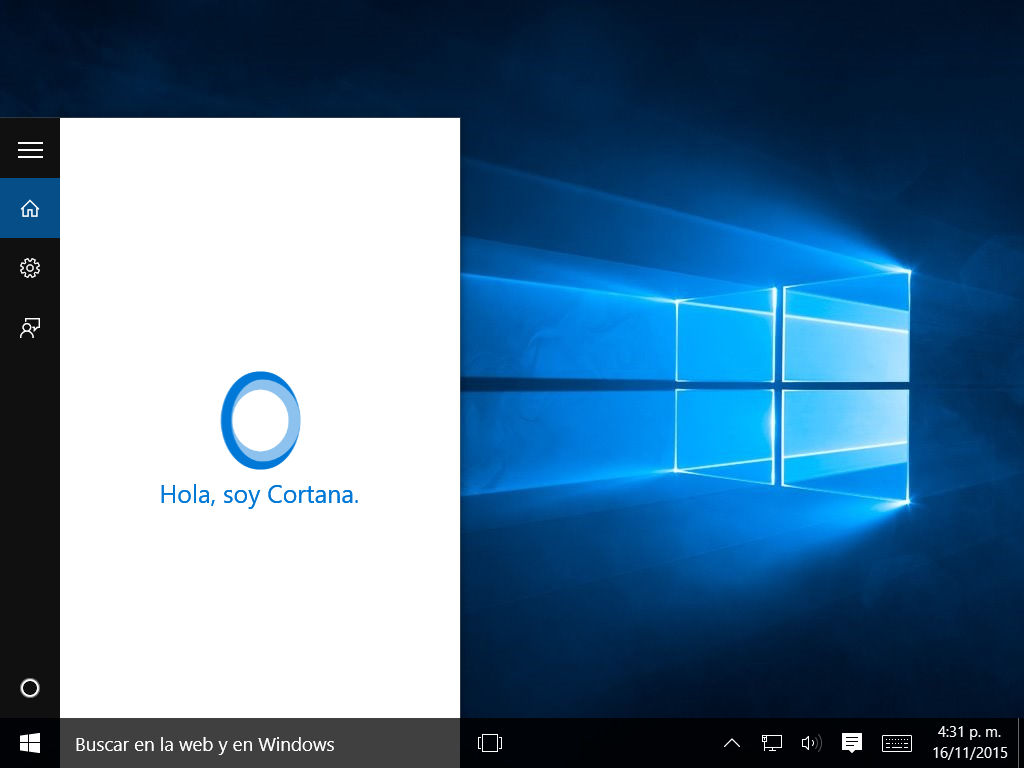Click the Show desktop sliver at taskbar end

(1020, 743)
